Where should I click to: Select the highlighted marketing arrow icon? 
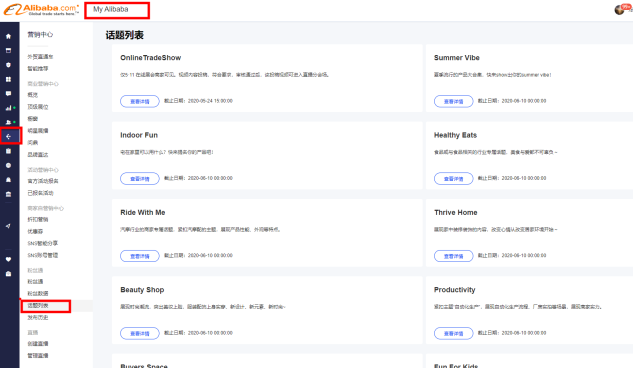click(x=8, y=136)
